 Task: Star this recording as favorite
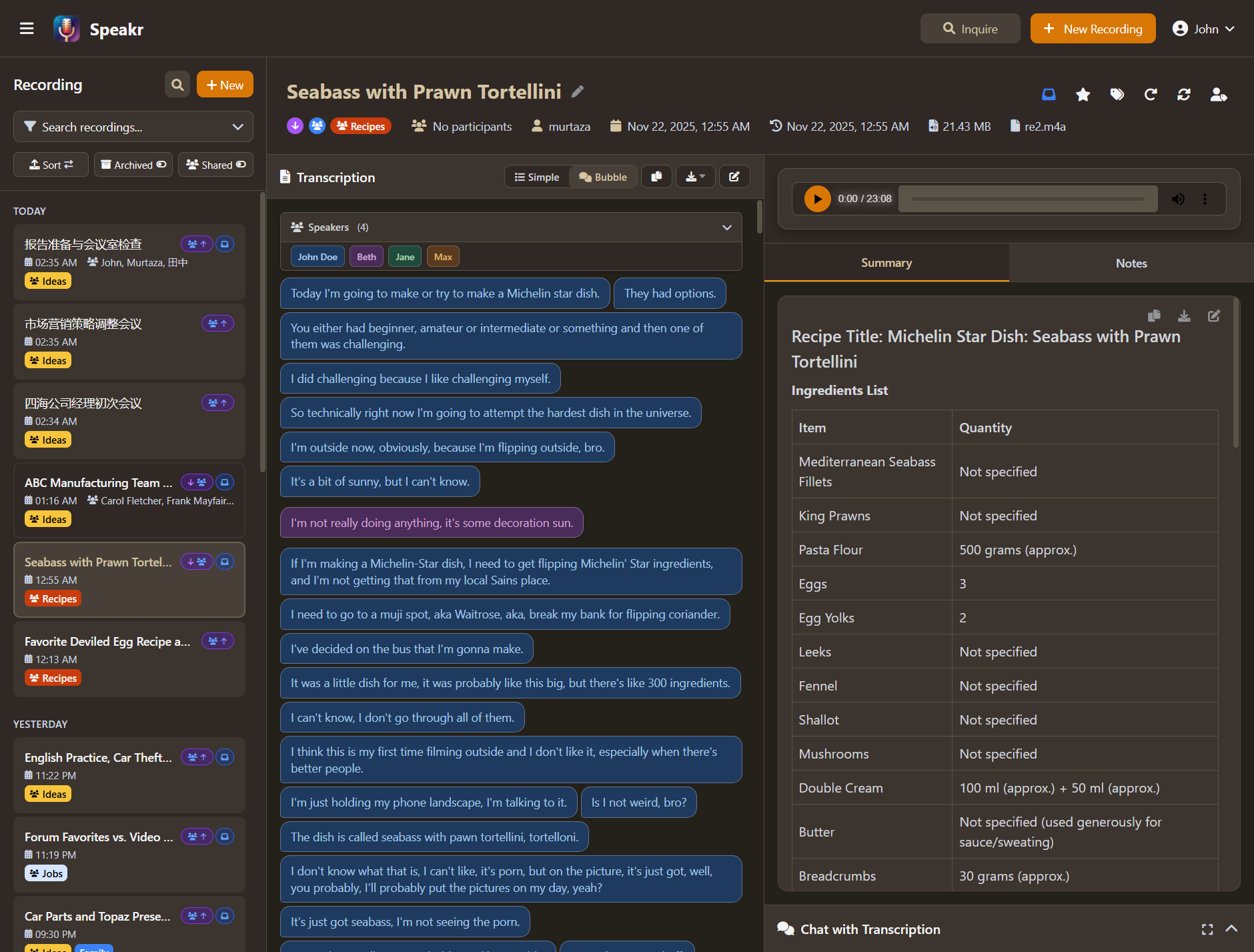point(1083,95)
